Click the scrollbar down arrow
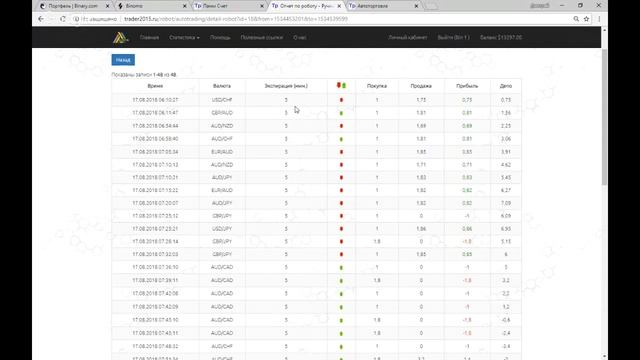The height and width of the screenshot is (360, 640). [604, 357]
